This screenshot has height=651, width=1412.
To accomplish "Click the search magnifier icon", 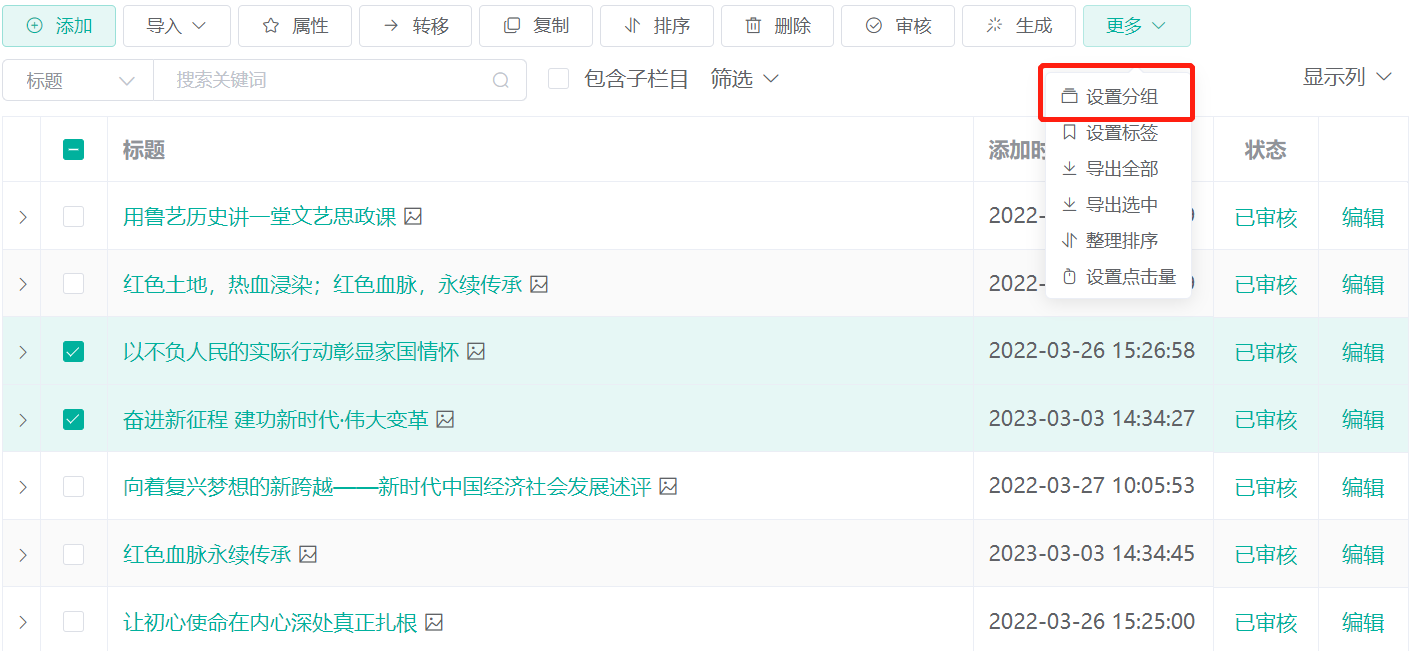I will [x=502, y=79].
